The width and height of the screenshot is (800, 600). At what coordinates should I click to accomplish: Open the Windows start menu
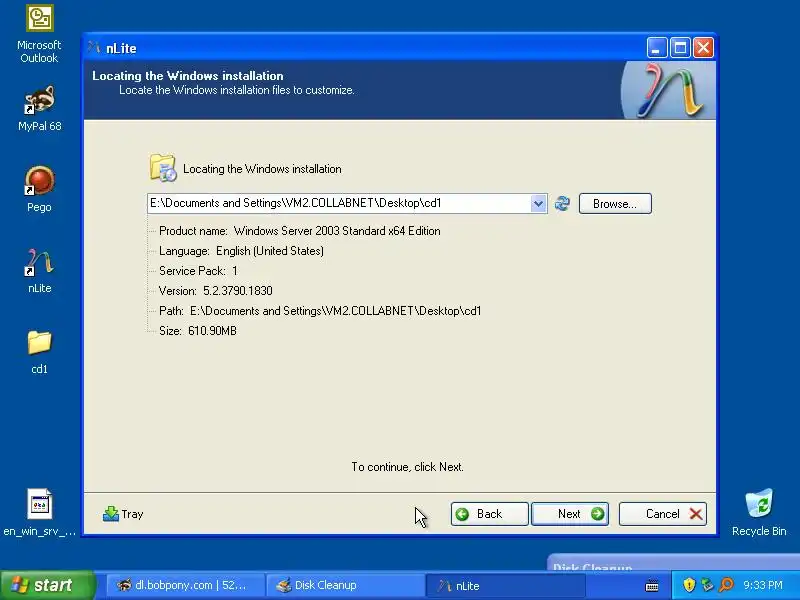tap(47, 585)
